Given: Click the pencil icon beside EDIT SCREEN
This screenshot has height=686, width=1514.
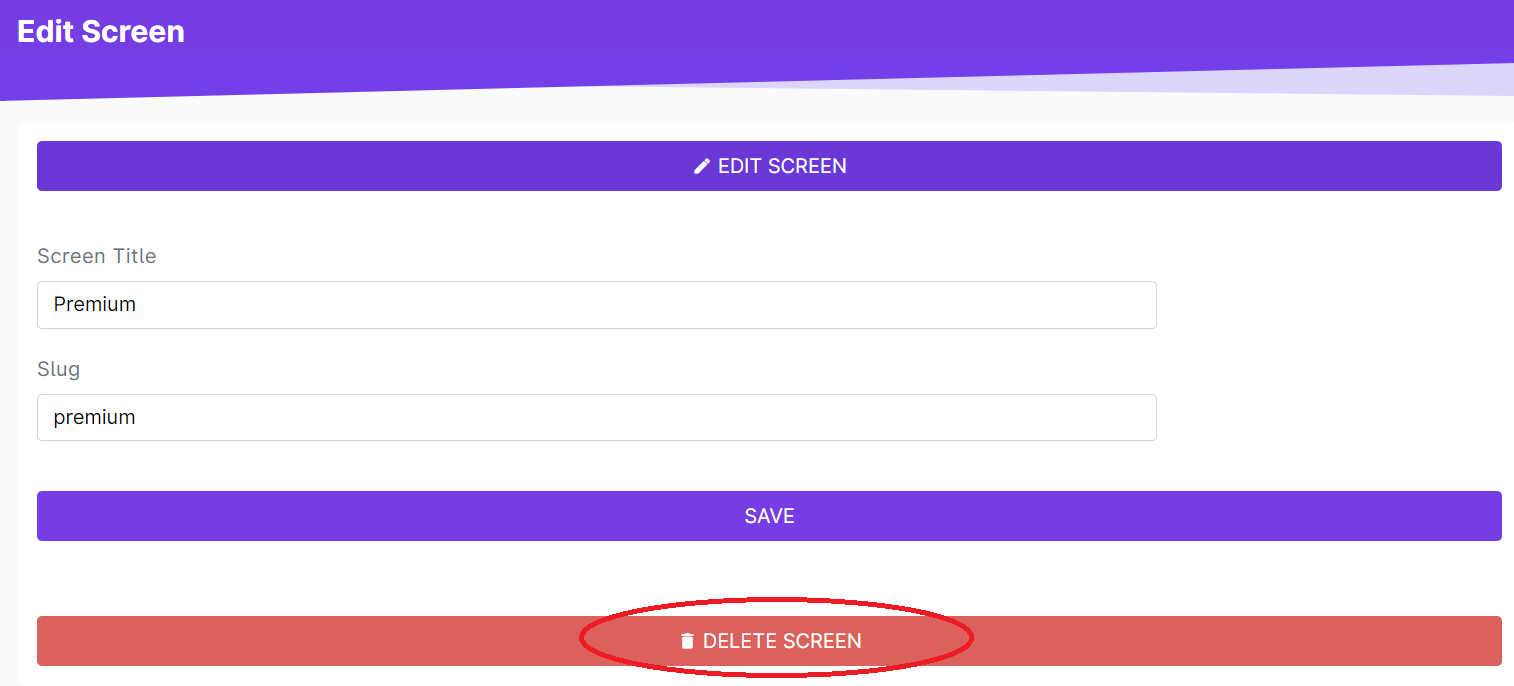Looking at the screenshot, I should 702,166.
